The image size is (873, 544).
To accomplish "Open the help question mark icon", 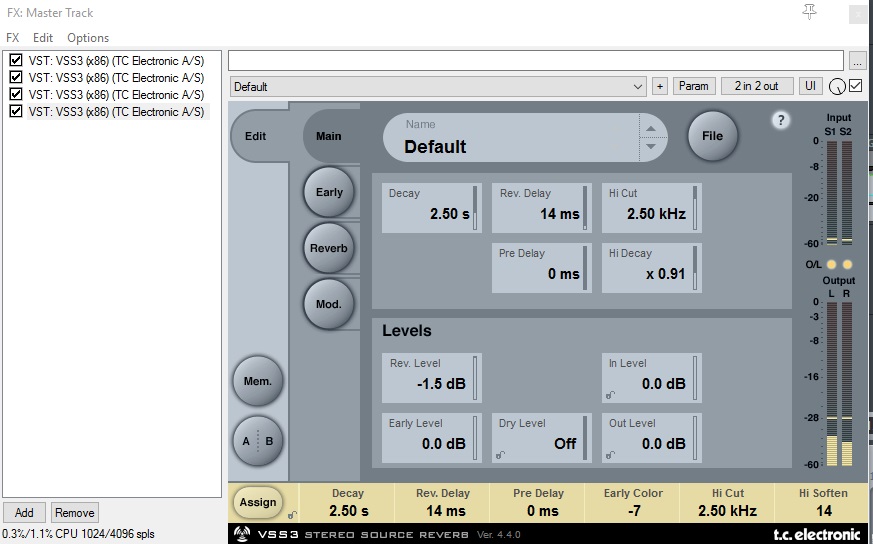I will (781, 120).
